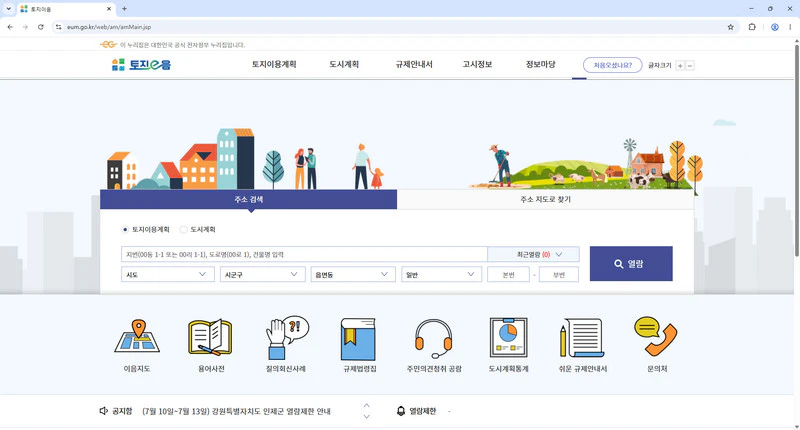The height and width of the screenshot is (430, 800).
Task: Show next notice with down arrow
Action: click(366, 417)
